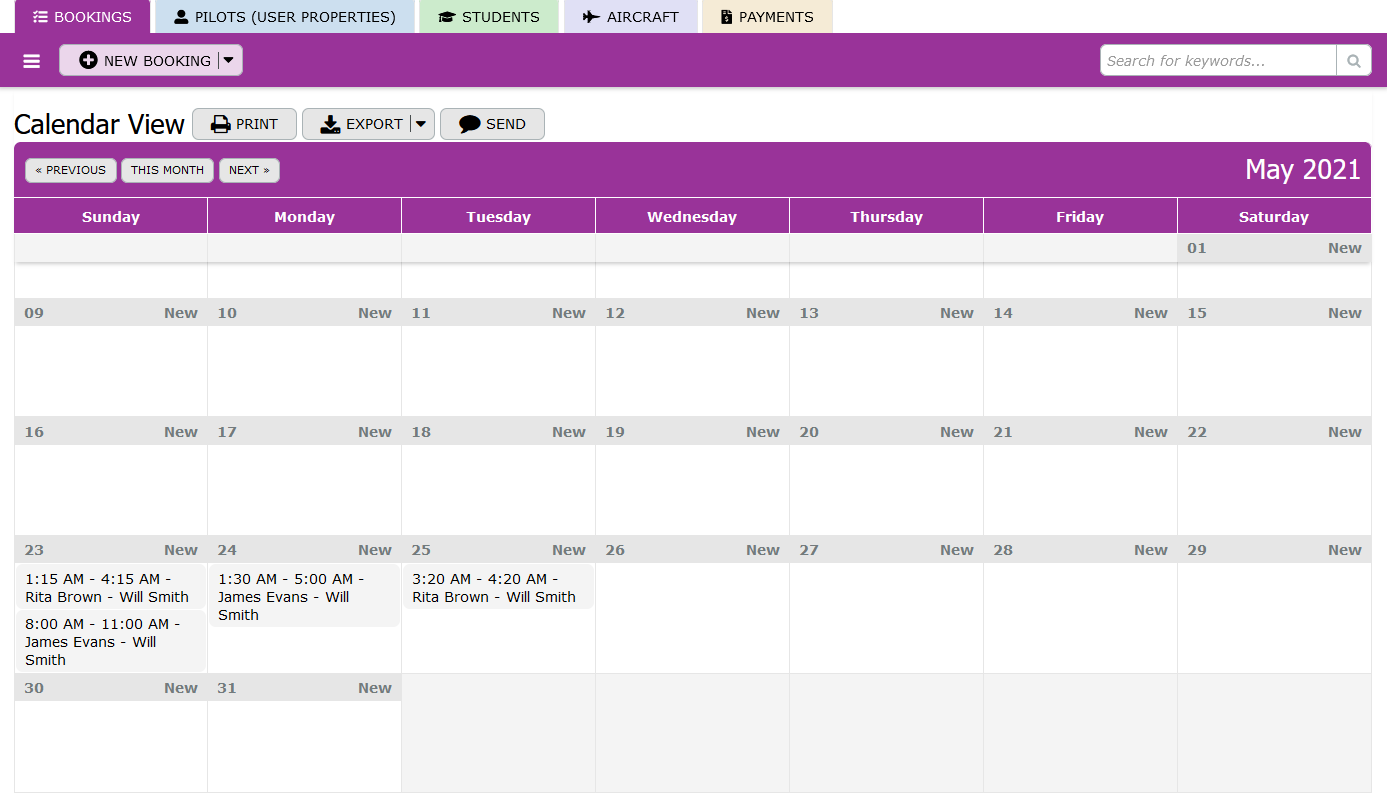This screenshot has height=807, width=1387.
Task: Add new booking on May 26
Action: click(x=762, y=550)
